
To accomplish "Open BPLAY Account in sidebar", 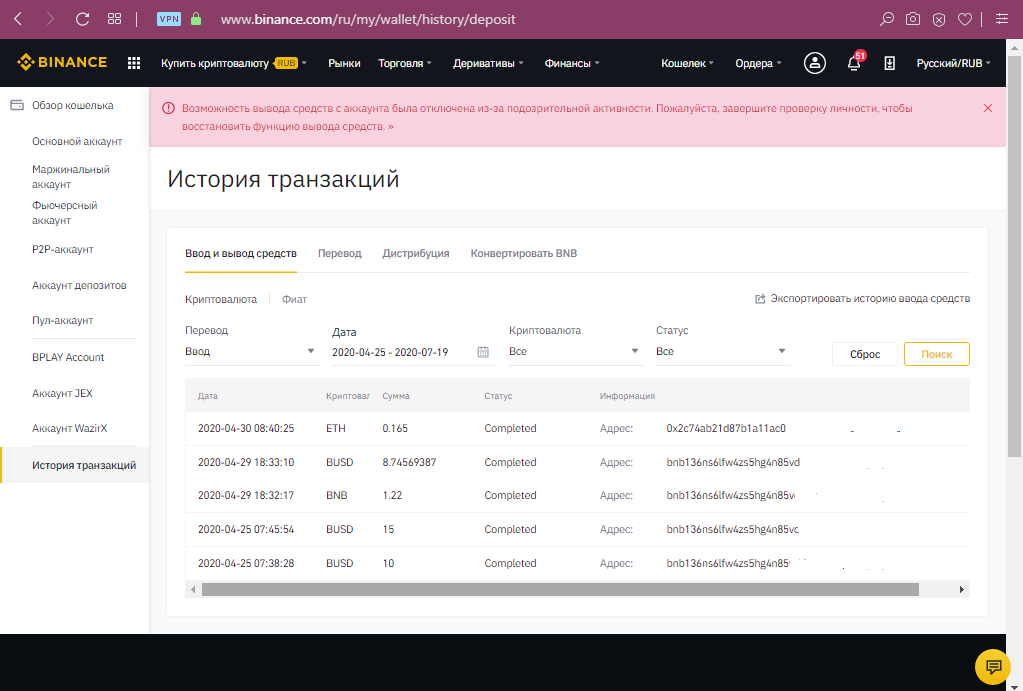I will click(x=68, y=358).
